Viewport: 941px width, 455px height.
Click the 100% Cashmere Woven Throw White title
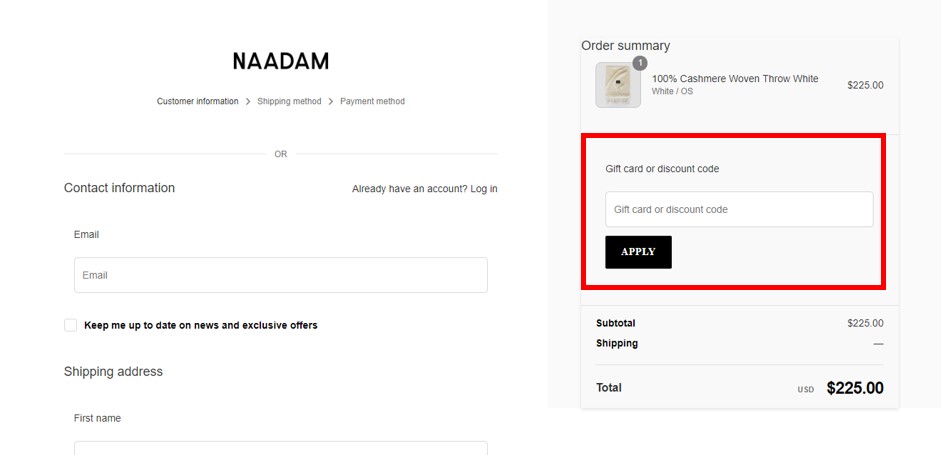tap(735, 79)
